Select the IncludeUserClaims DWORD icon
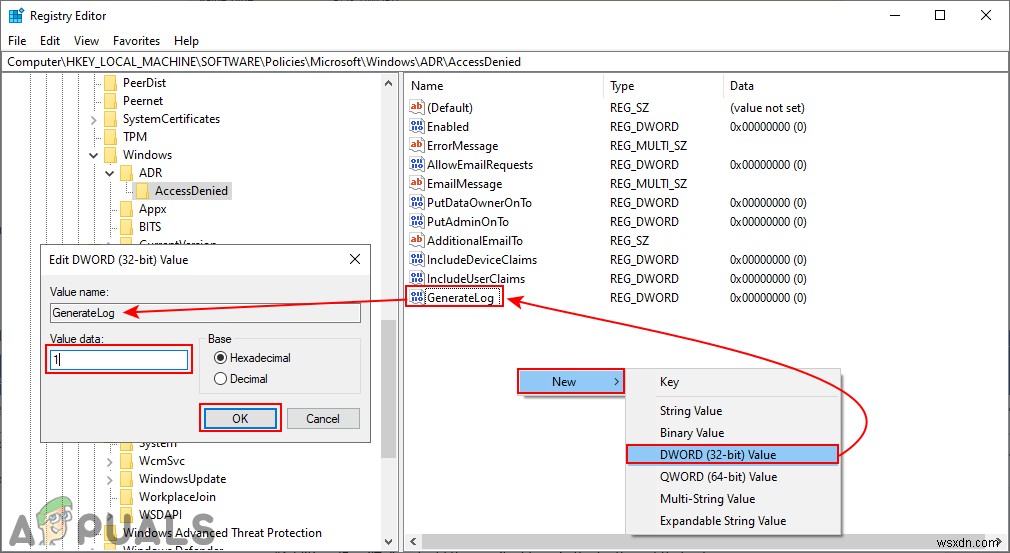 (x=417, y=279)
